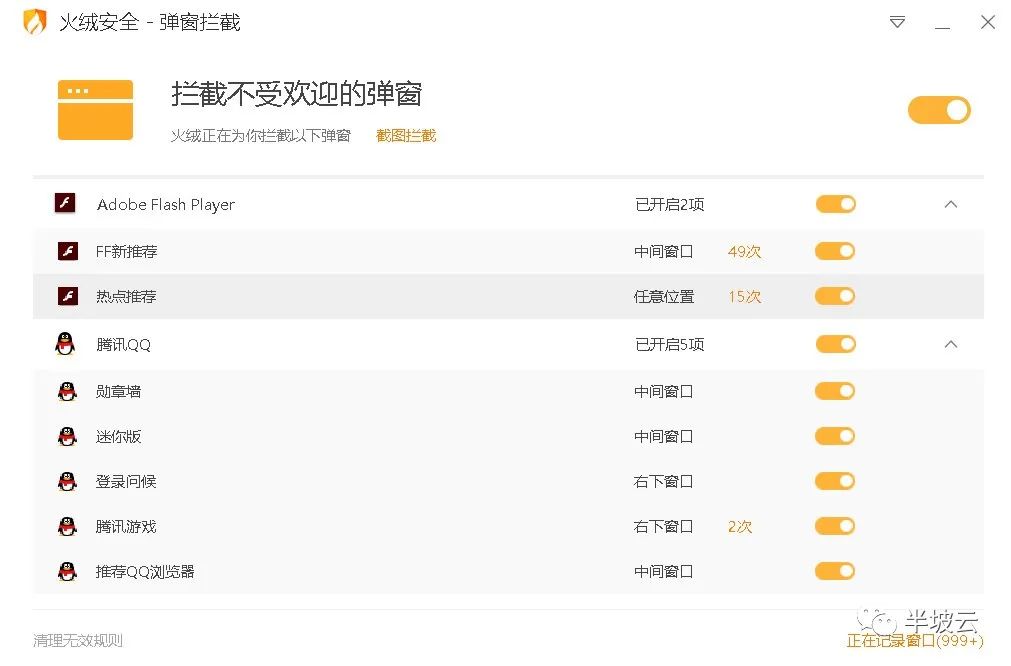Toggle the 腾讯QQ group switch
The height and width of the screenshot is (666, 1011).
tap(836, 344)
